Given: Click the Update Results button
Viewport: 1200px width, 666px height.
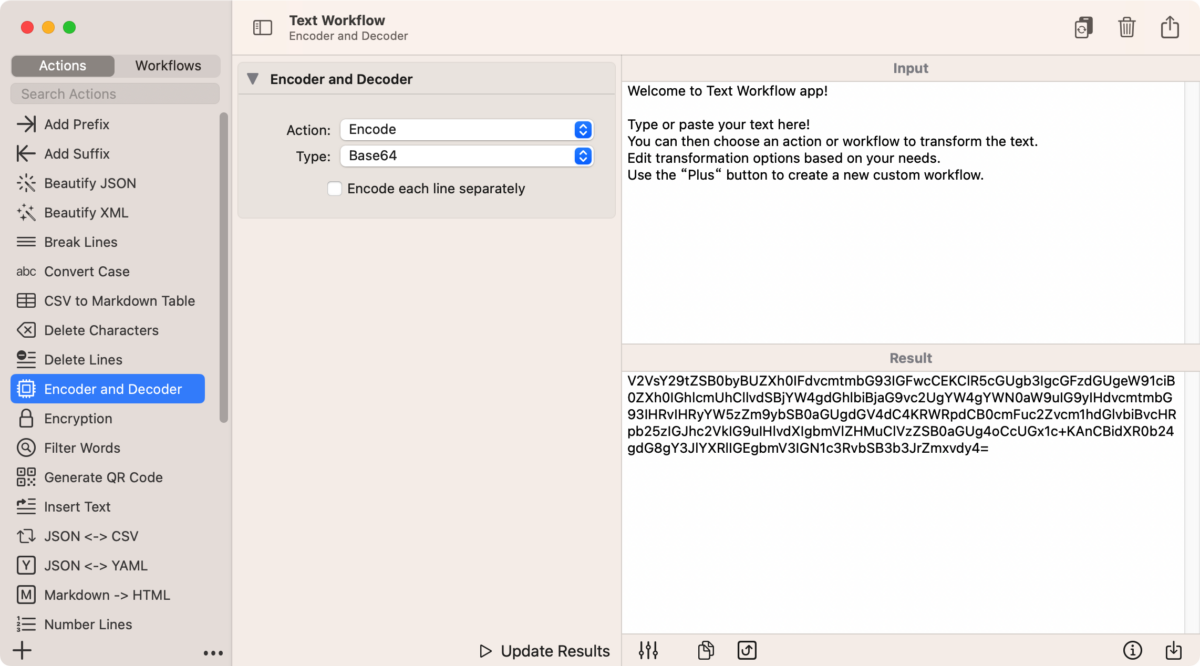Looking at the screenshot, I should click(x=544, y=651).
